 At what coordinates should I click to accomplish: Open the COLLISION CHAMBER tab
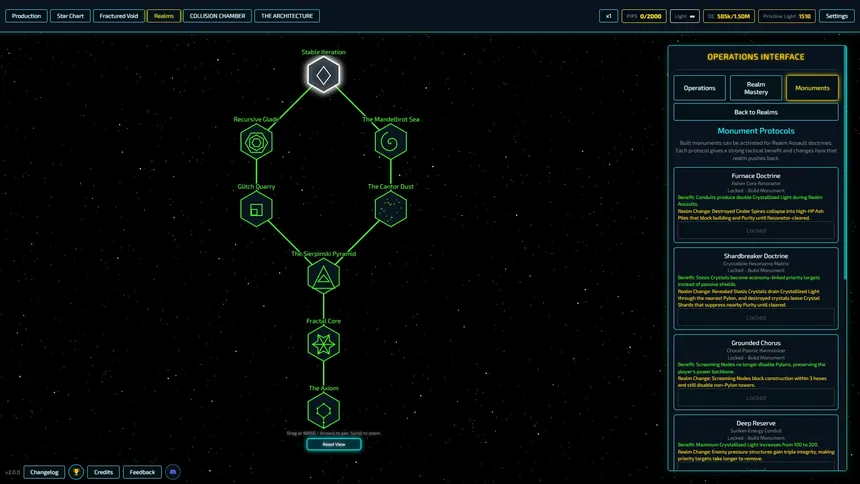(x=217, y=16)
